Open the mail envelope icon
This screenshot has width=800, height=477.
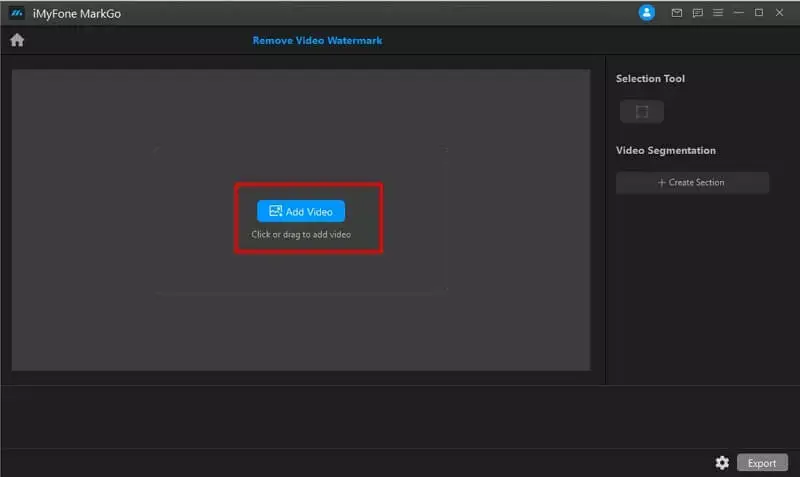click(677, 13)
